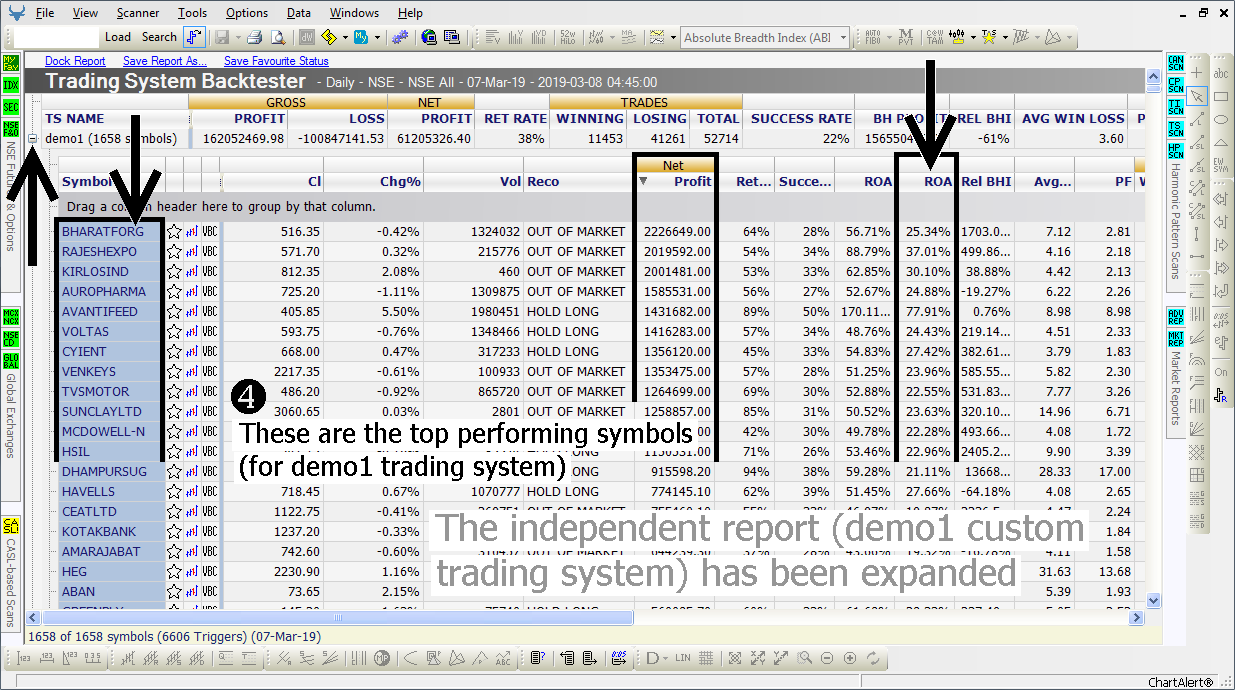This screenshot has height=690, width=1235.
Task: Open the Scanner menu
Action: 138,13
